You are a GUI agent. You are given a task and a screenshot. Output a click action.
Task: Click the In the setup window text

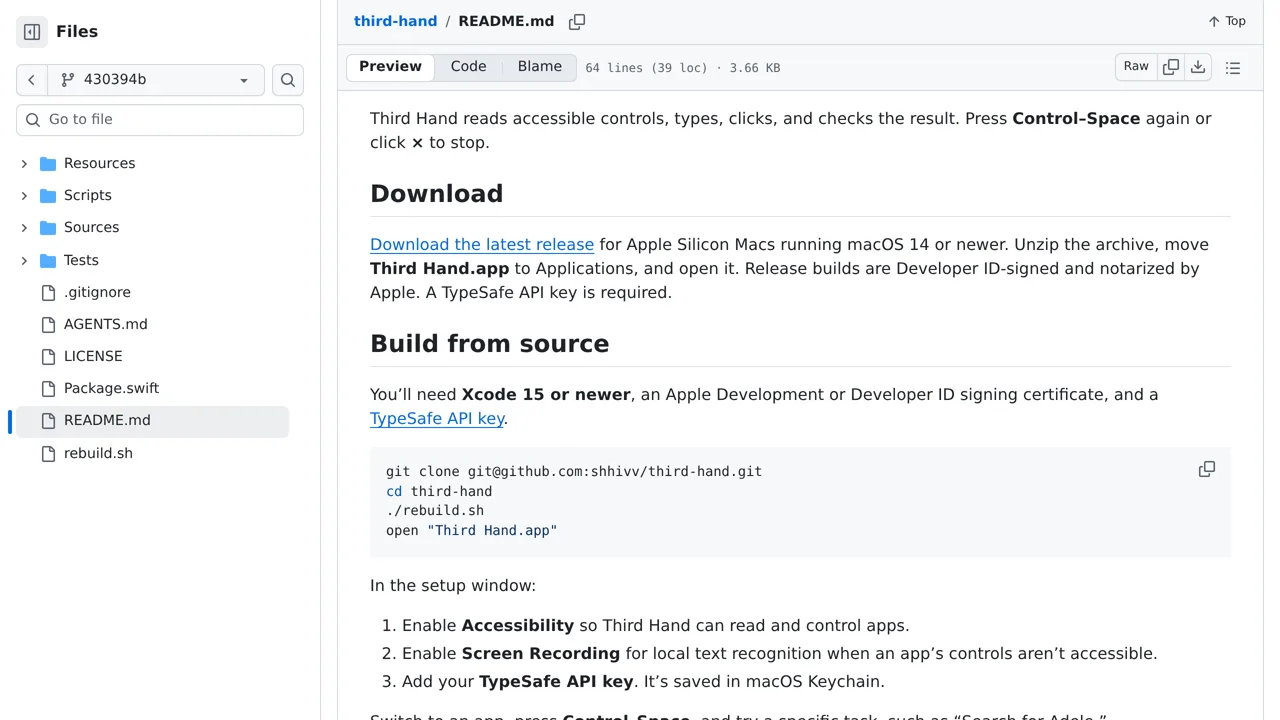[453, 586]
